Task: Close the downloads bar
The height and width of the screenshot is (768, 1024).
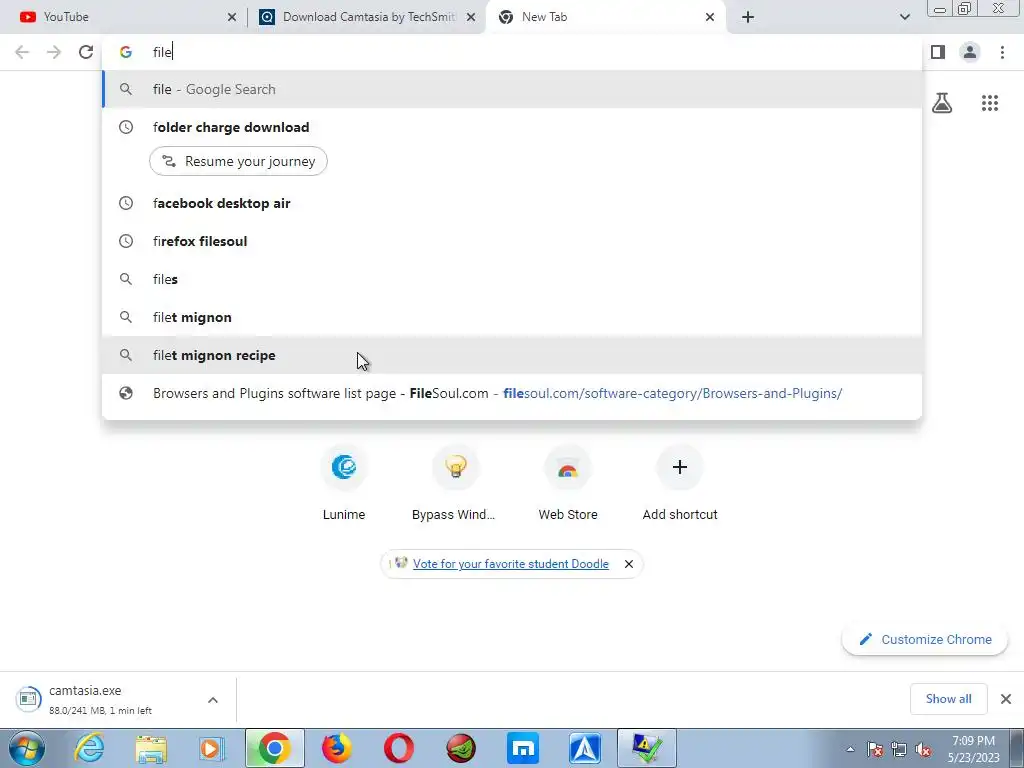Action: pos(1006,699)
